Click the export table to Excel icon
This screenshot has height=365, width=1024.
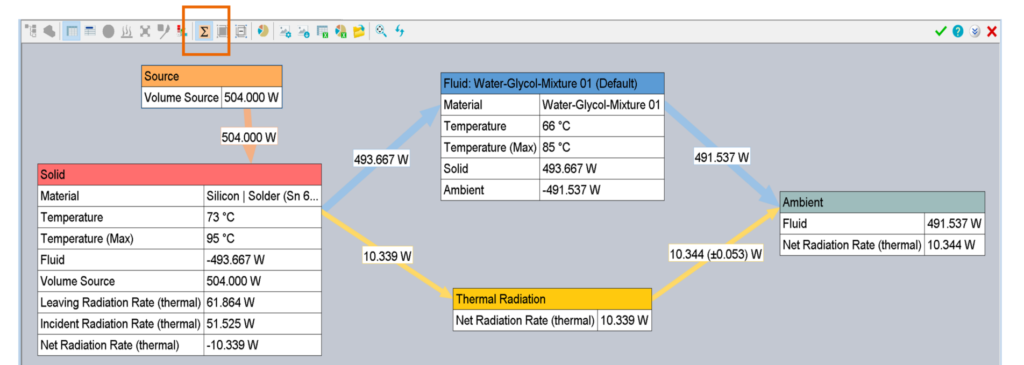tap(322, 31)
